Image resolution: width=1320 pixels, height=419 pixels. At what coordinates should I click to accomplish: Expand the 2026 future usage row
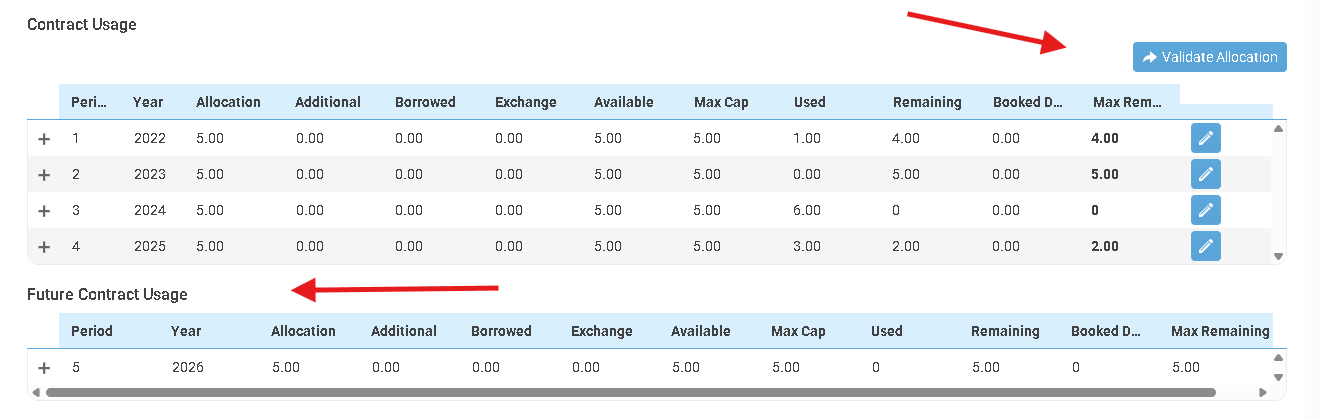43,368
